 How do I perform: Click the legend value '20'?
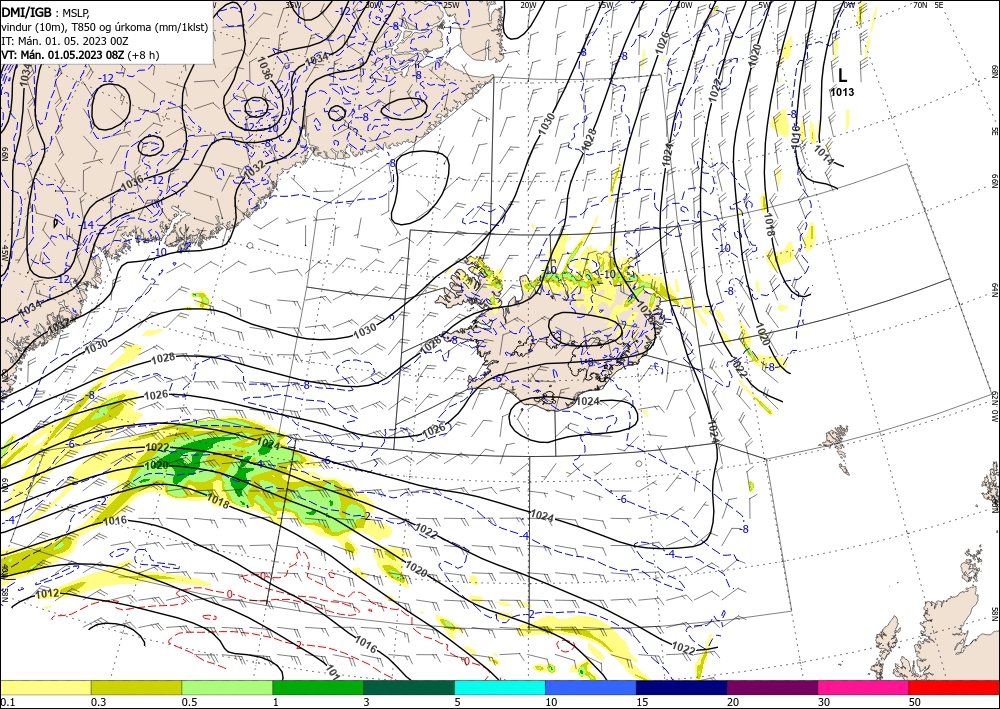coord(733,702)
